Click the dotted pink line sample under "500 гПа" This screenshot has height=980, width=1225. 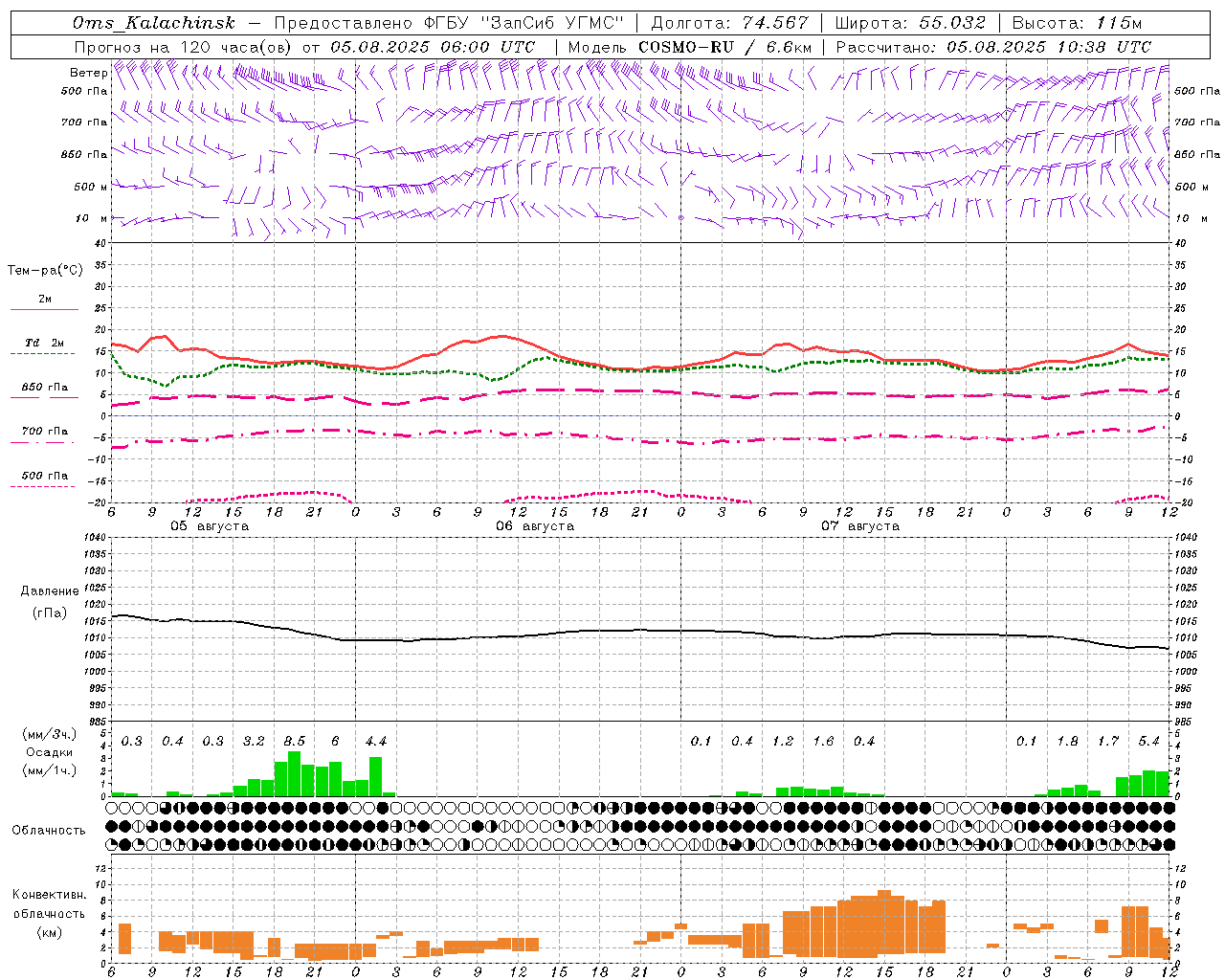[43, 486]
